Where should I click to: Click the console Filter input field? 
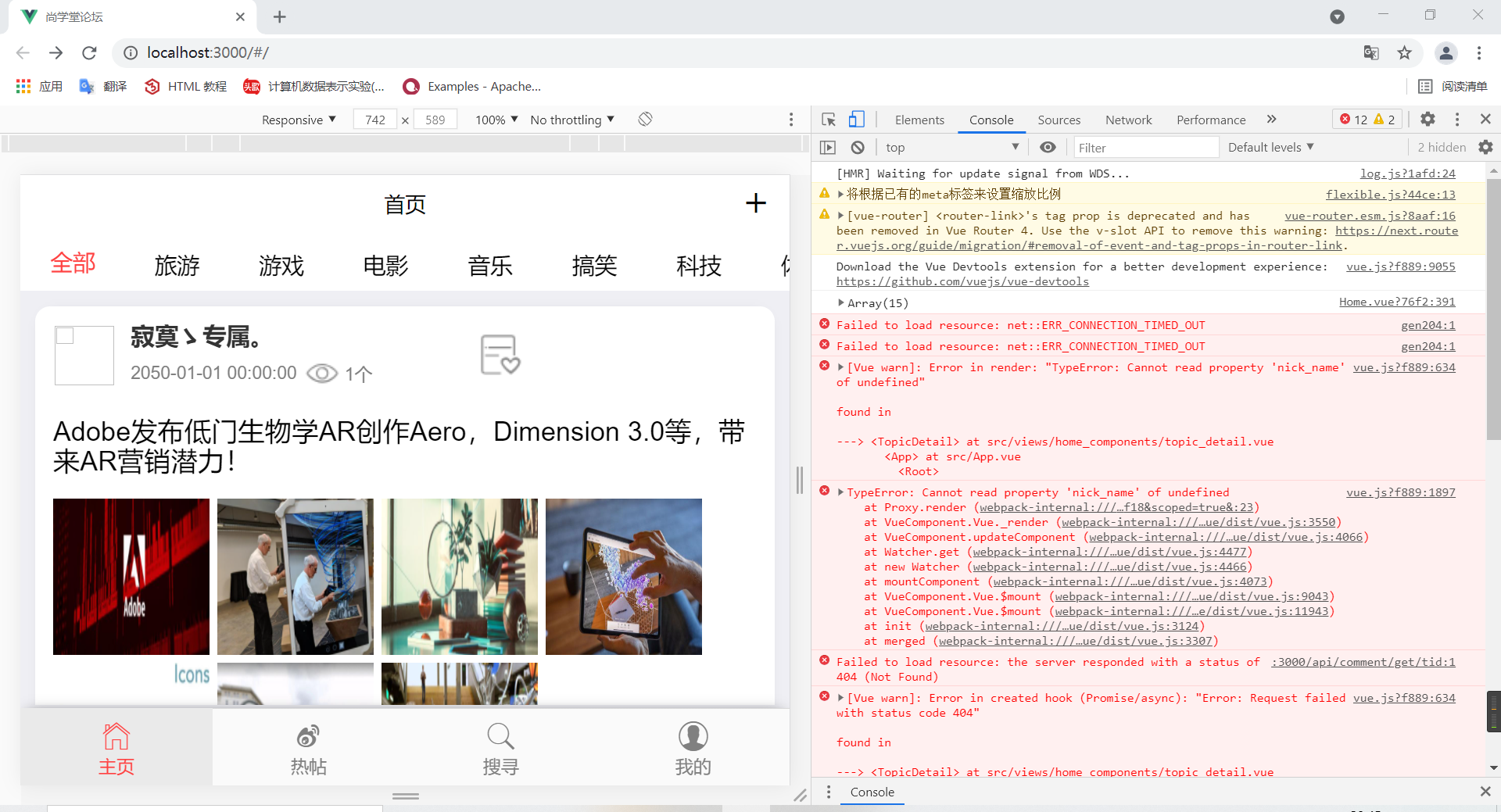click(1146, 147)
